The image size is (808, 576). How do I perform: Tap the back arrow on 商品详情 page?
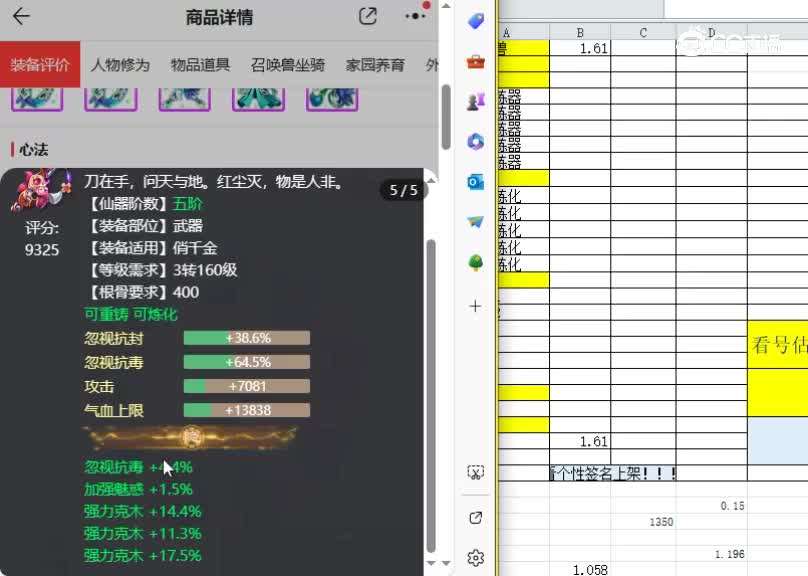click(x=24, y=16)
